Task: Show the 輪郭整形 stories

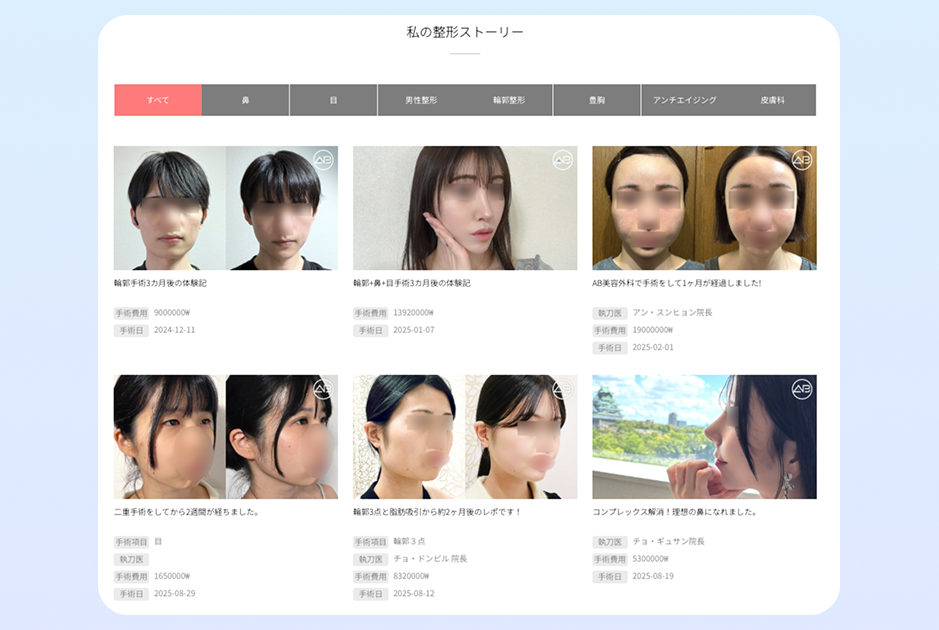Action: pos(509,100)
